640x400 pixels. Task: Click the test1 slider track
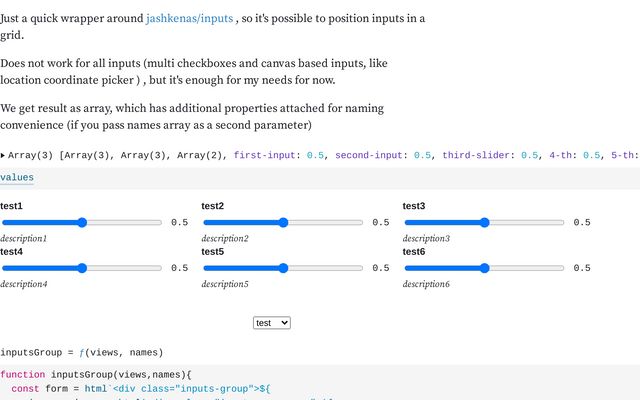coord(82,222)
